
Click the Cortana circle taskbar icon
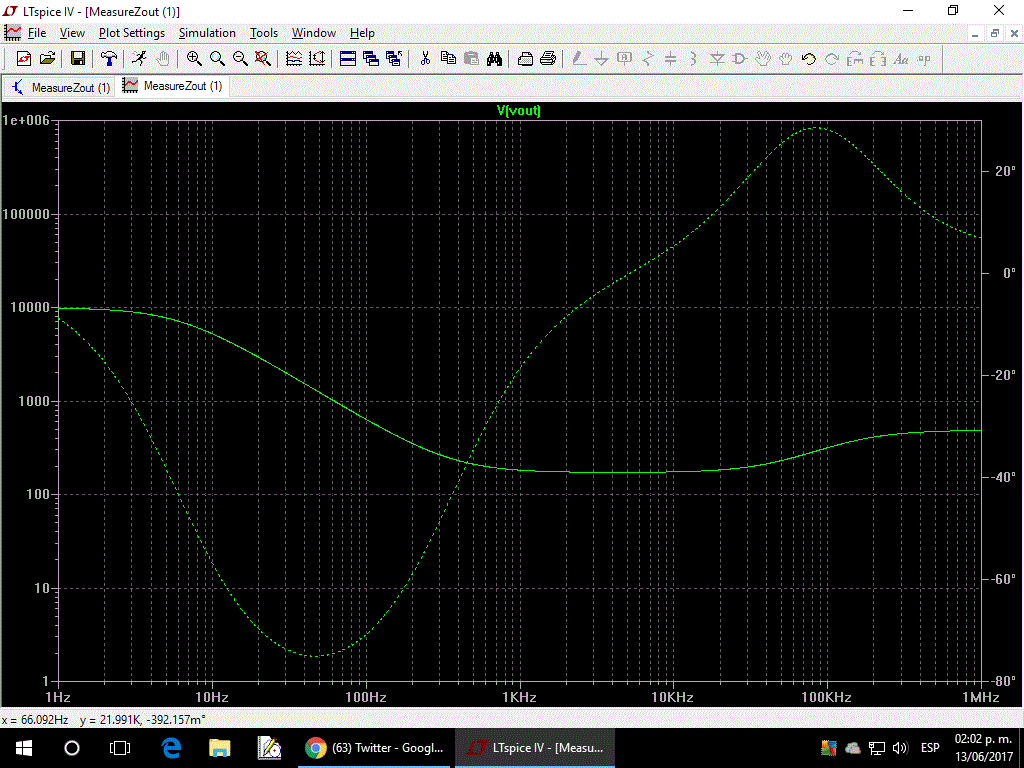point(72,748)
